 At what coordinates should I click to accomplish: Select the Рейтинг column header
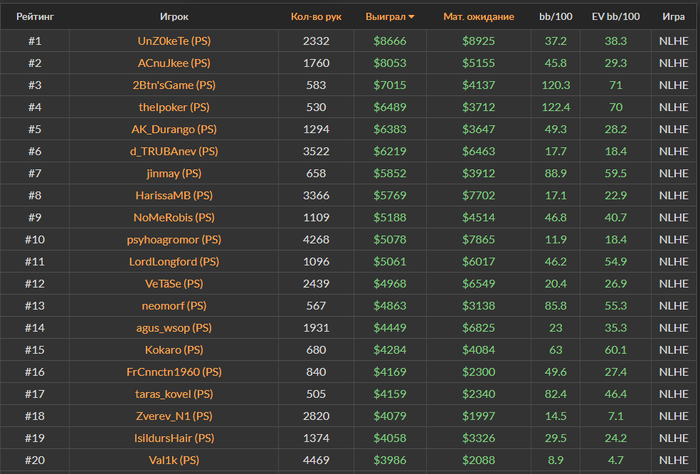pos(35,17)
